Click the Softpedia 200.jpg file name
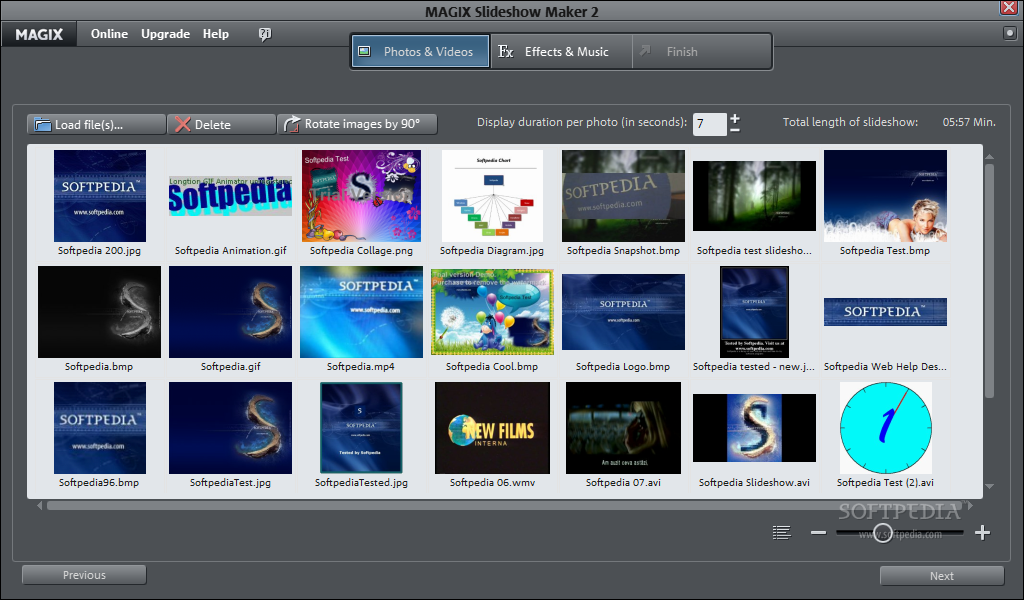This screenshot has width=1024, height=600. coord(99,251)
